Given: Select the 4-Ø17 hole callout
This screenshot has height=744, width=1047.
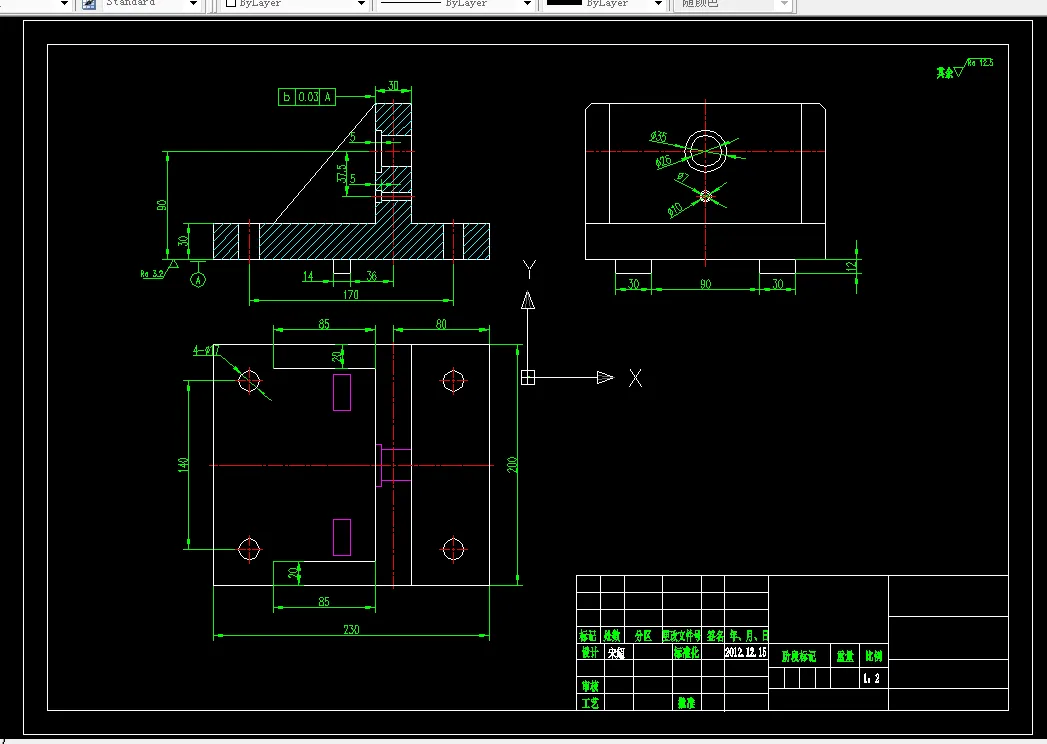Looking at the screenshot, I should tap(206, 350).
